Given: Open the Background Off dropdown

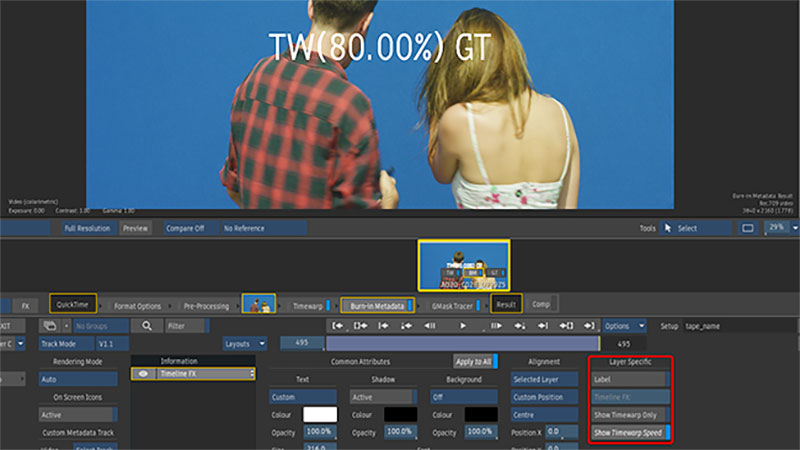Looking at the screenshot, I should pos(464,397).
